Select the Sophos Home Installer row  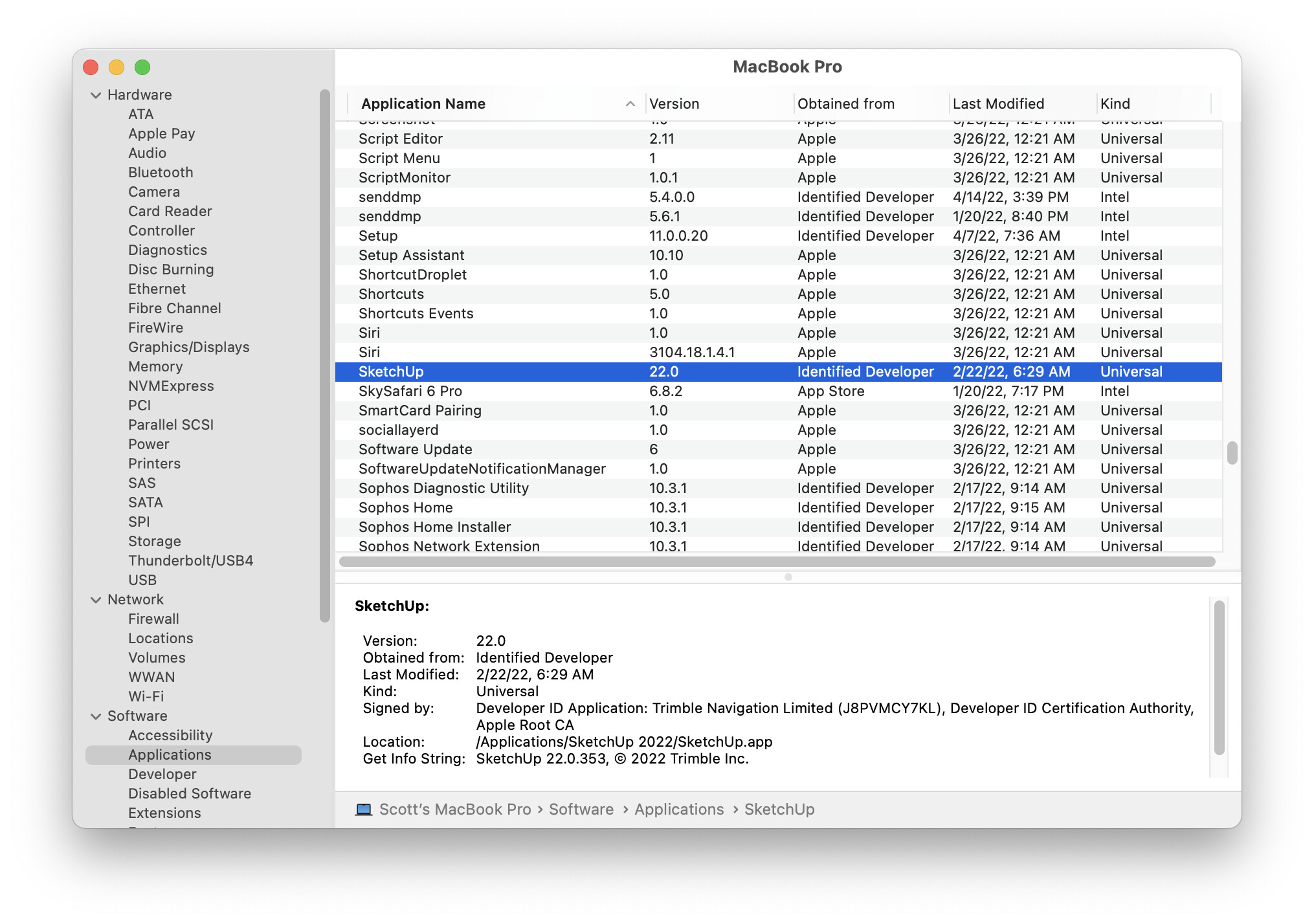coord(779,527)
